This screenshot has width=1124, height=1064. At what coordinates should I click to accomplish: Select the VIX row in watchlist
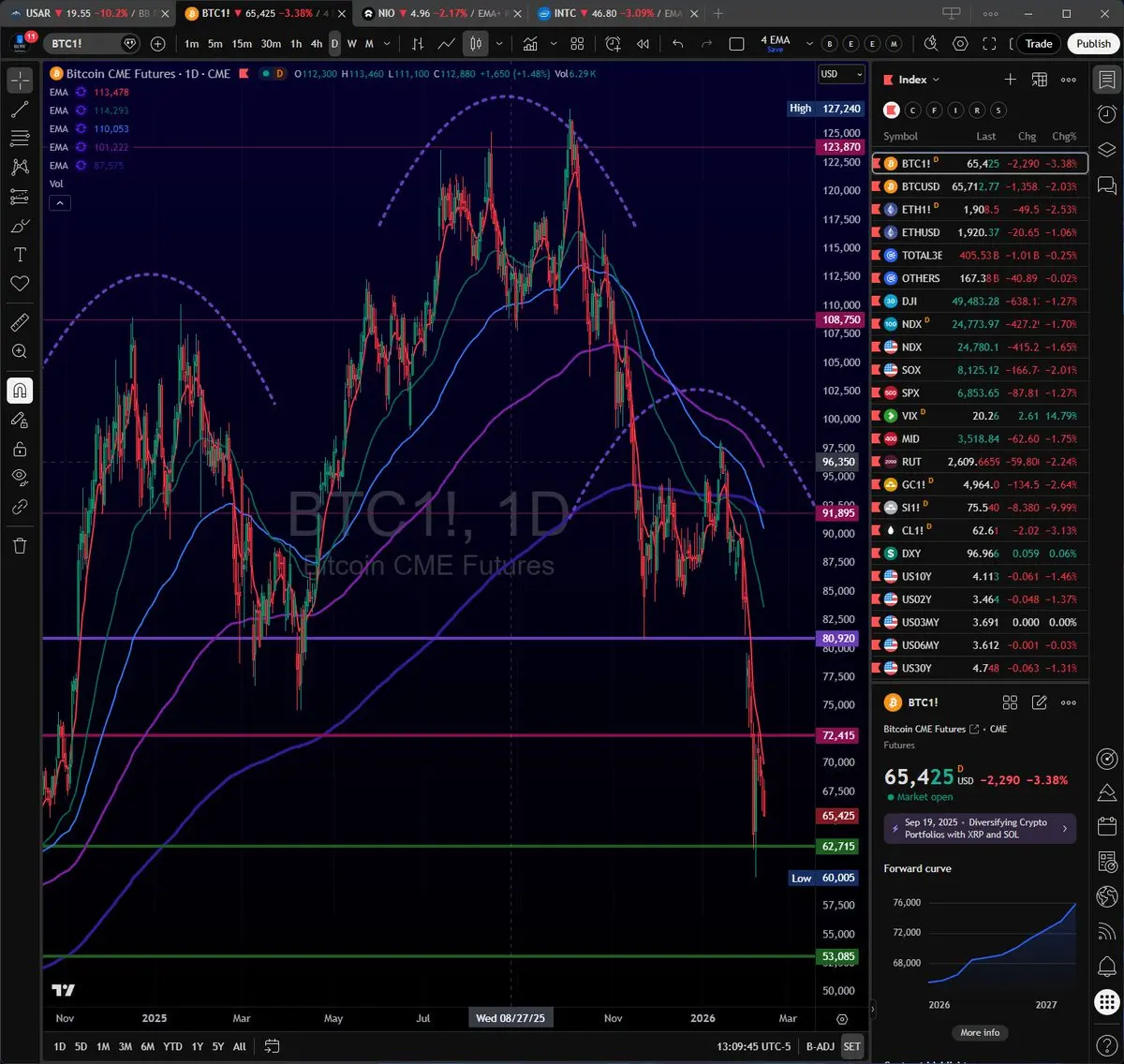tap(980, 416)
